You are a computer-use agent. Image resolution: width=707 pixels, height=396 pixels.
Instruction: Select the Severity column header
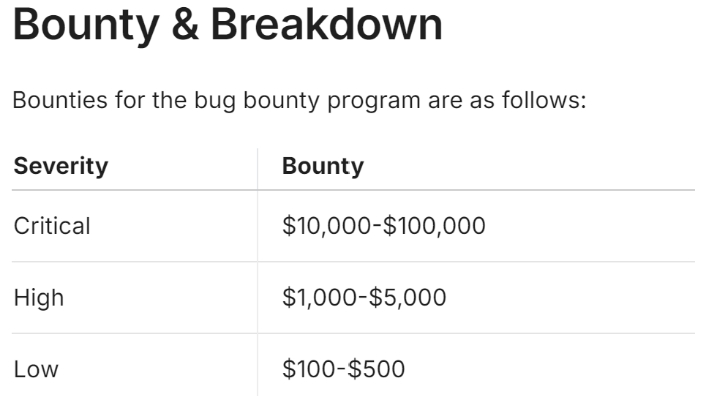[x=61, y=166]
